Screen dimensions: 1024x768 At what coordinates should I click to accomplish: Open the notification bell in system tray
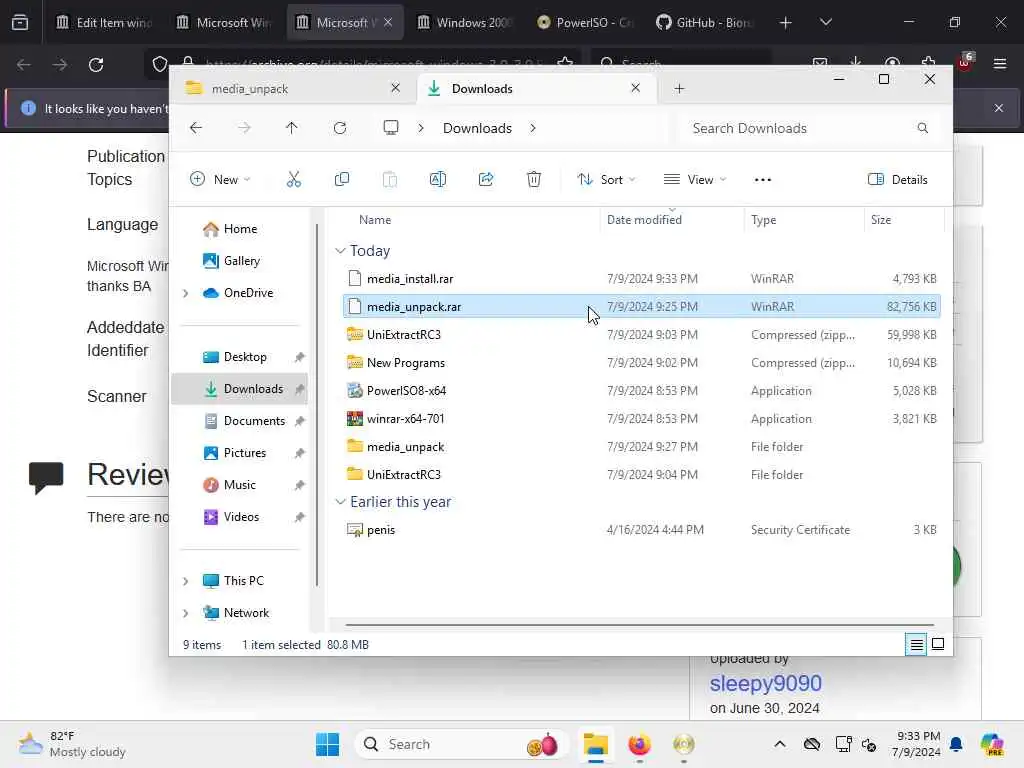tap(956, 744)
